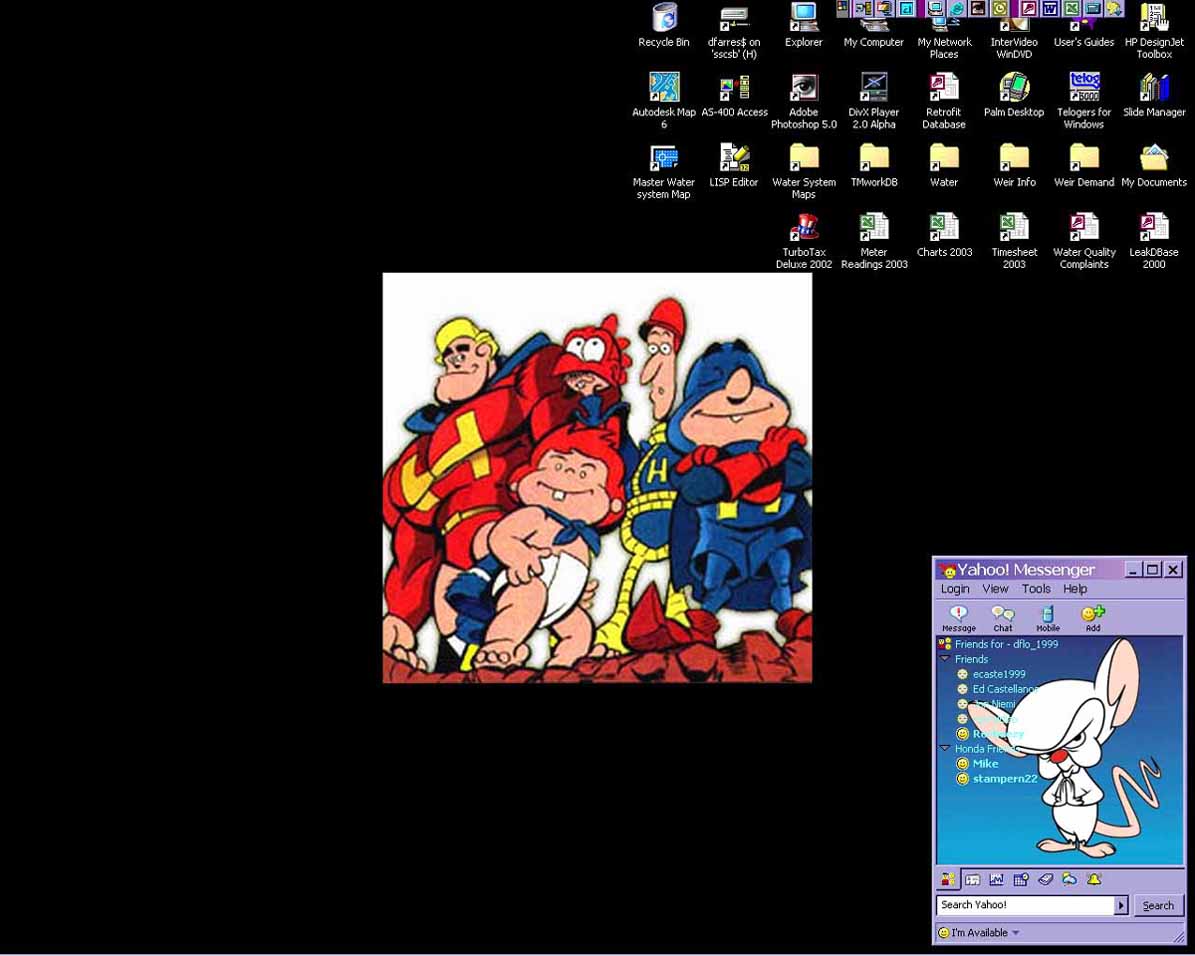This screenshot has height=956, width=1195.
Task: Open the Chat tool in Yahoo! Messenger
Action: [x=1002, y=617]
